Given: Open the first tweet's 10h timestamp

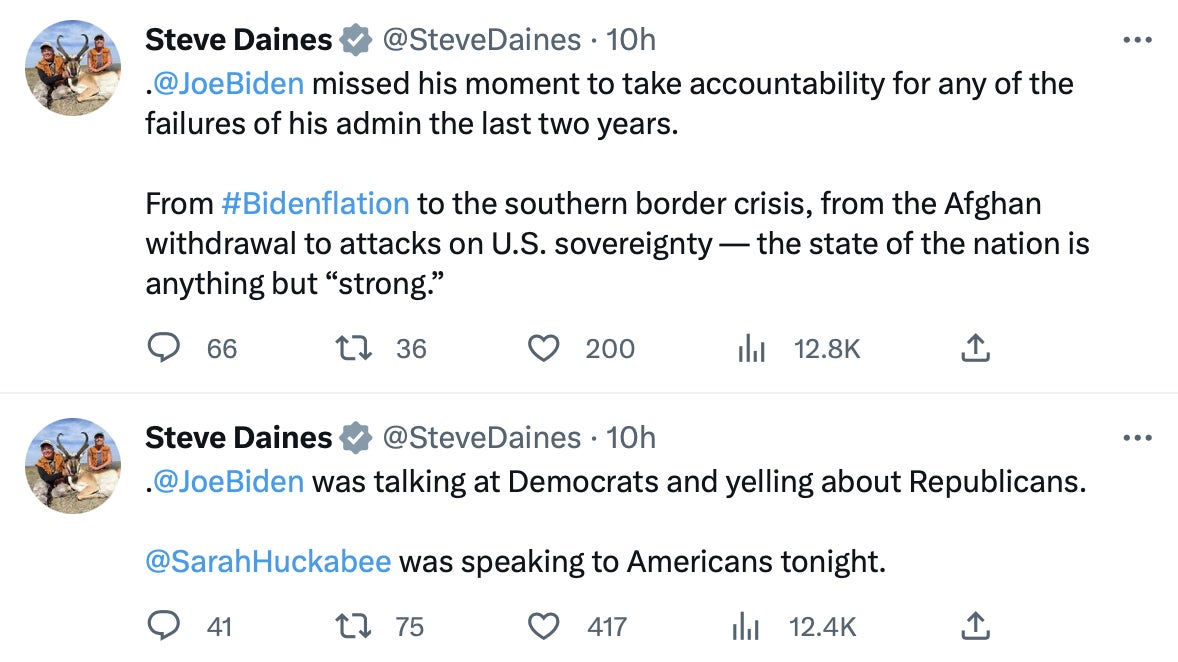Looking at the screenshot, I should point(632,40).
